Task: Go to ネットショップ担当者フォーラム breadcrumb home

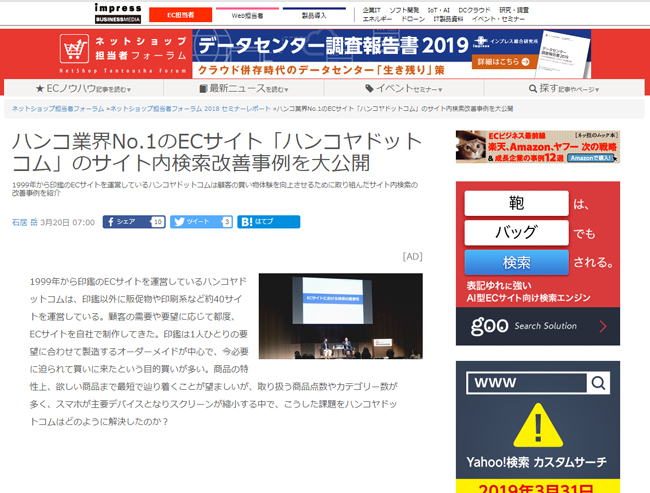Action: tap(58, 109)
